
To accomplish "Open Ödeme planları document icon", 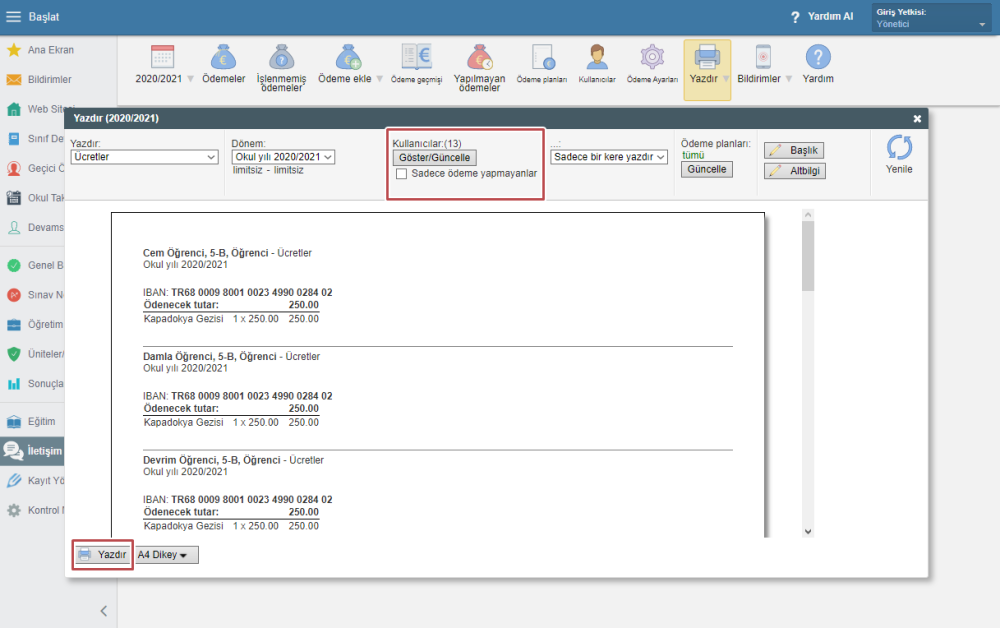I will pyautogui.click(x=543, y=57).
